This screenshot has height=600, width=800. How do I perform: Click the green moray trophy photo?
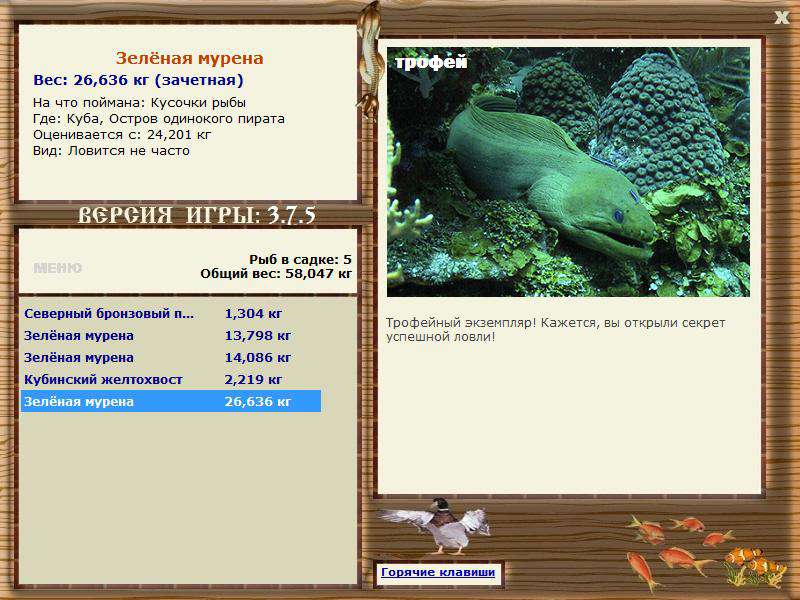tap(568, 172)
